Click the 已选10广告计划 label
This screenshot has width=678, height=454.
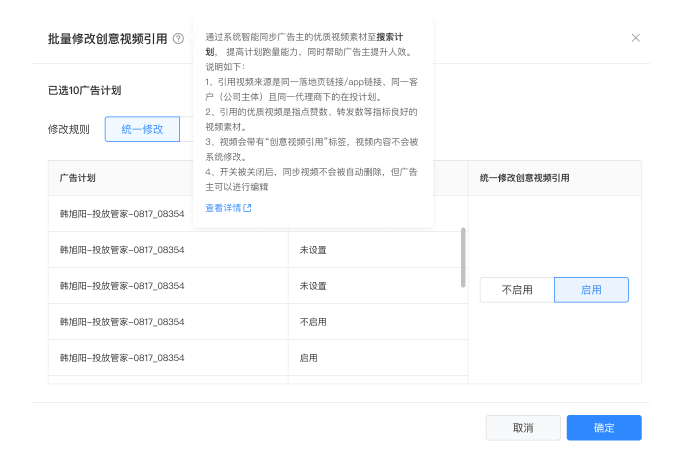tap(84, 90)
